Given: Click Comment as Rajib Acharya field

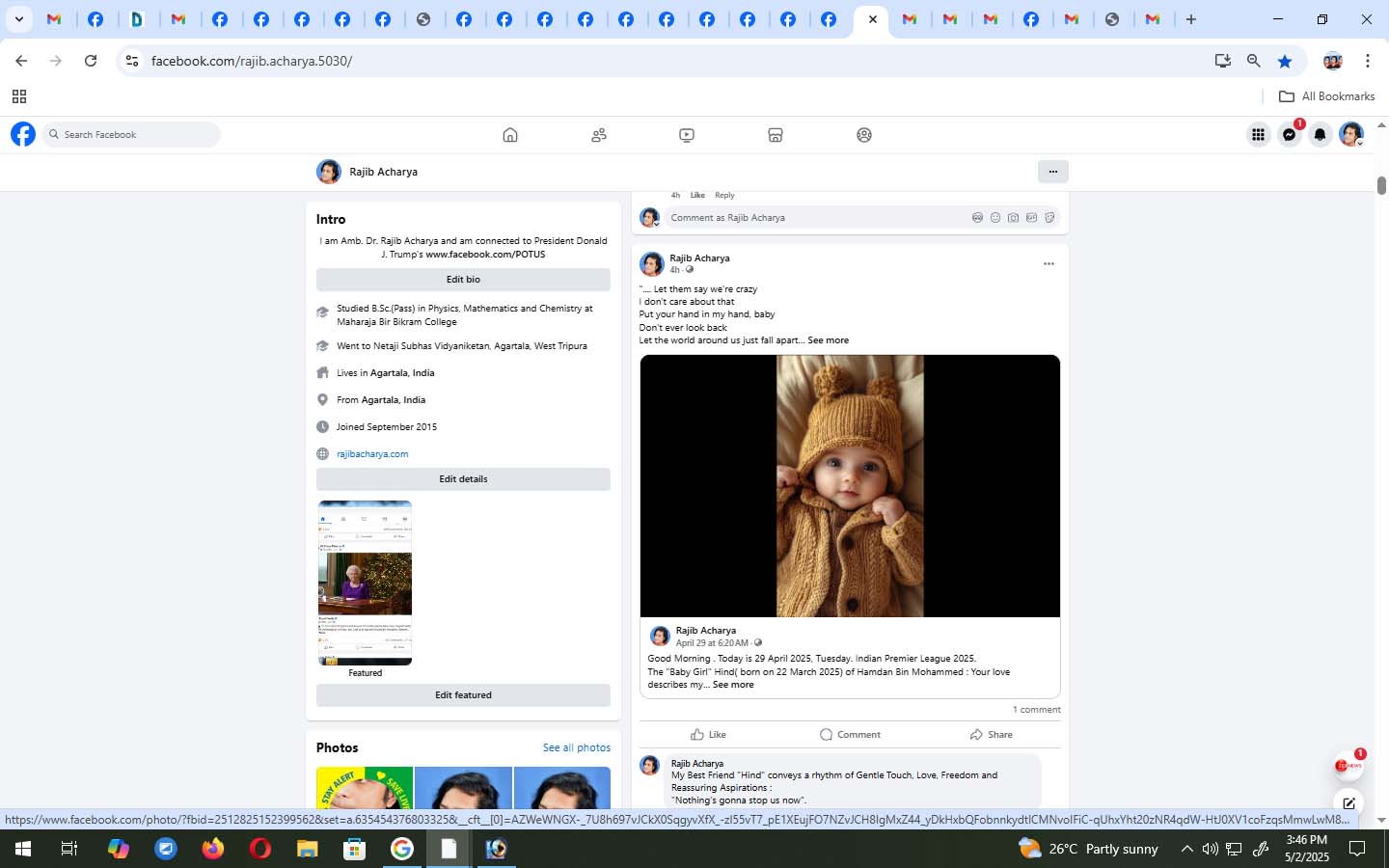Looking at the screenshot, I should tap(815, 218).
